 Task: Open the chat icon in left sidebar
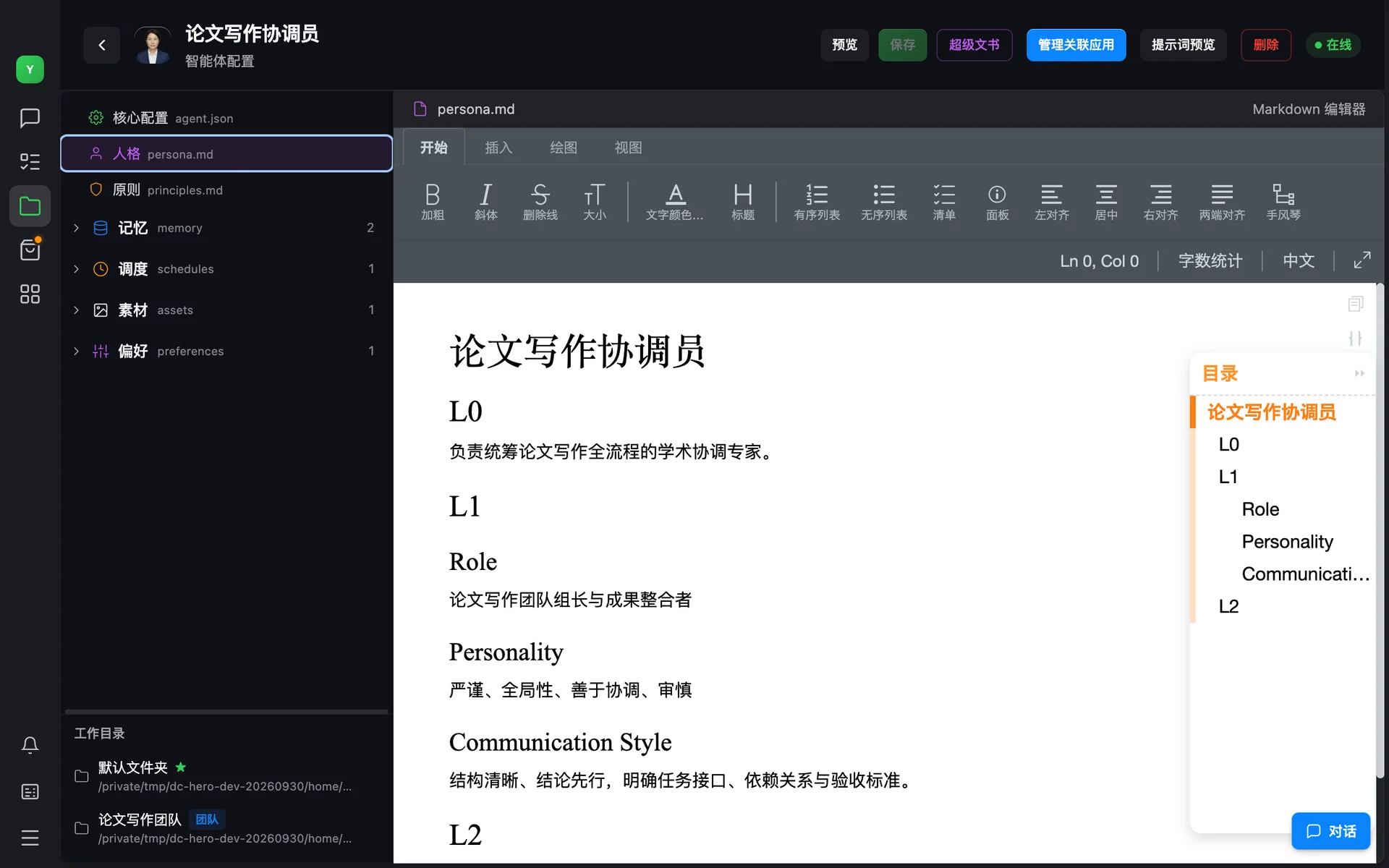(30, 117)
